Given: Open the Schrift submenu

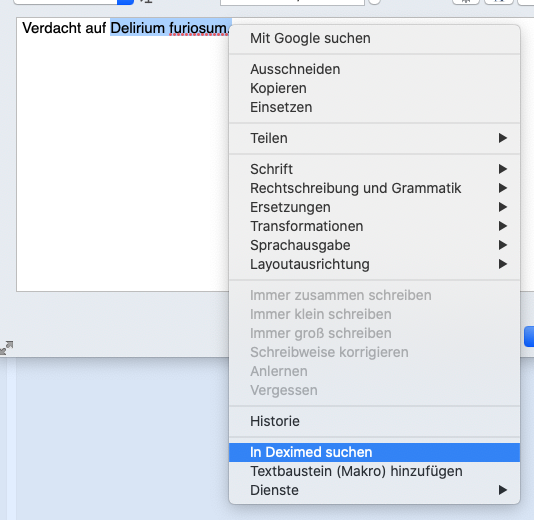Looking at the screenshot, I should (374, 169).
